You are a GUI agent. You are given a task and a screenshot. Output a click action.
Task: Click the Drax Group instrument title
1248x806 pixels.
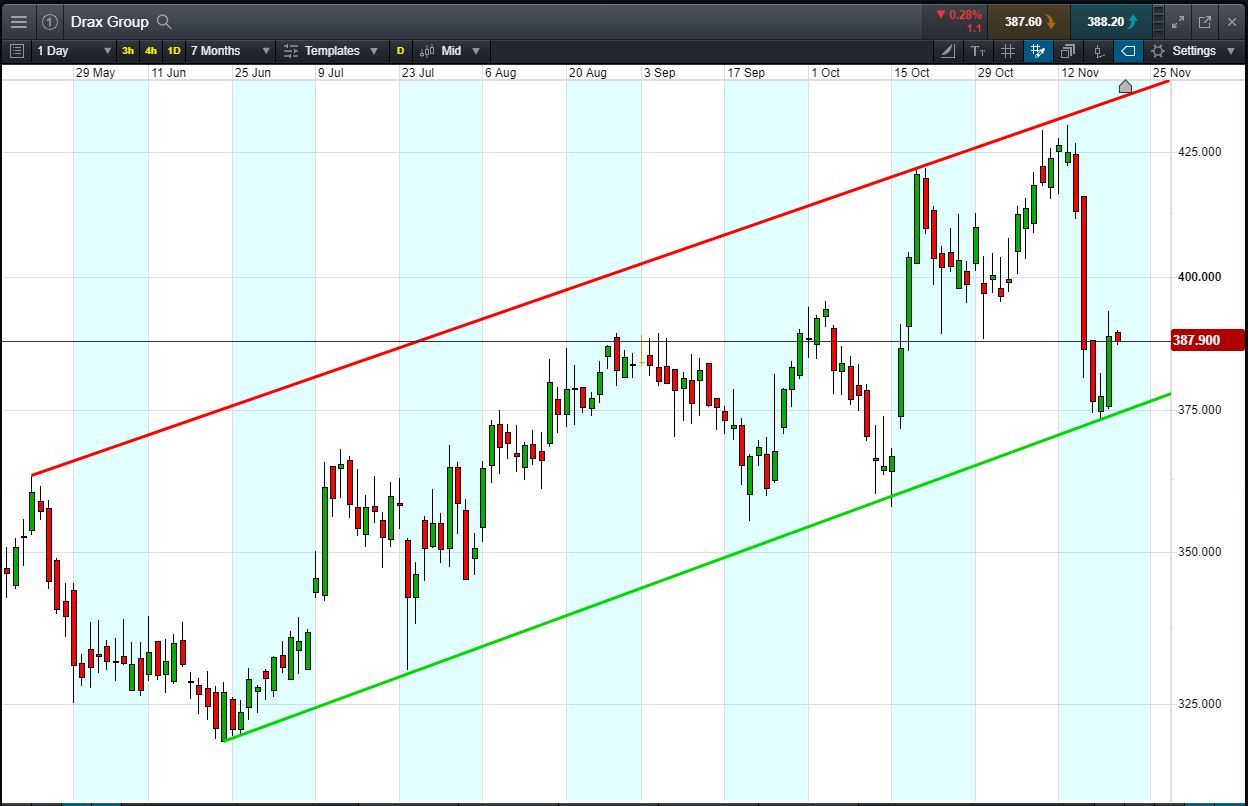(109, 21)
